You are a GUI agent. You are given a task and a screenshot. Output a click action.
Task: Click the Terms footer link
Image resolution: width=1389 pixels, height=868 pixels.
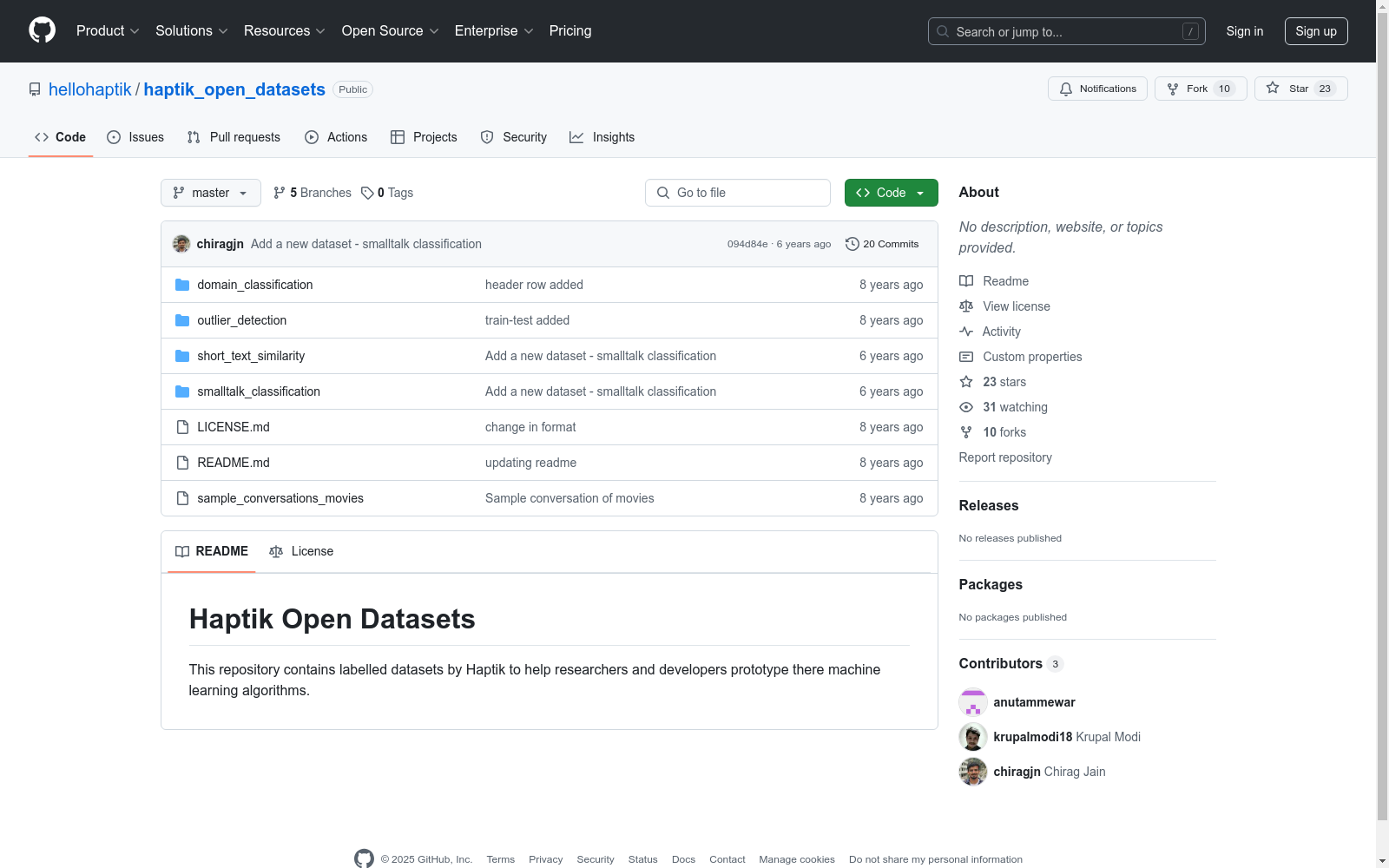click(x=501, y=859)
